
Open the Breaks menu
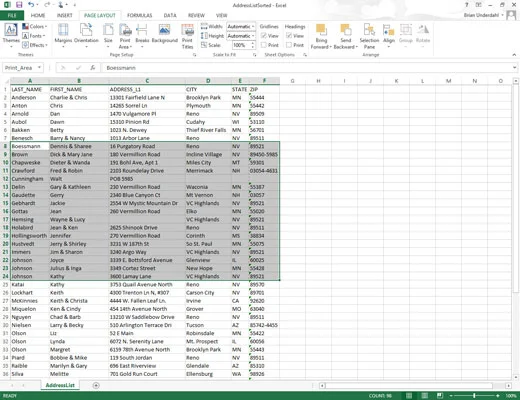click(142, 36)
